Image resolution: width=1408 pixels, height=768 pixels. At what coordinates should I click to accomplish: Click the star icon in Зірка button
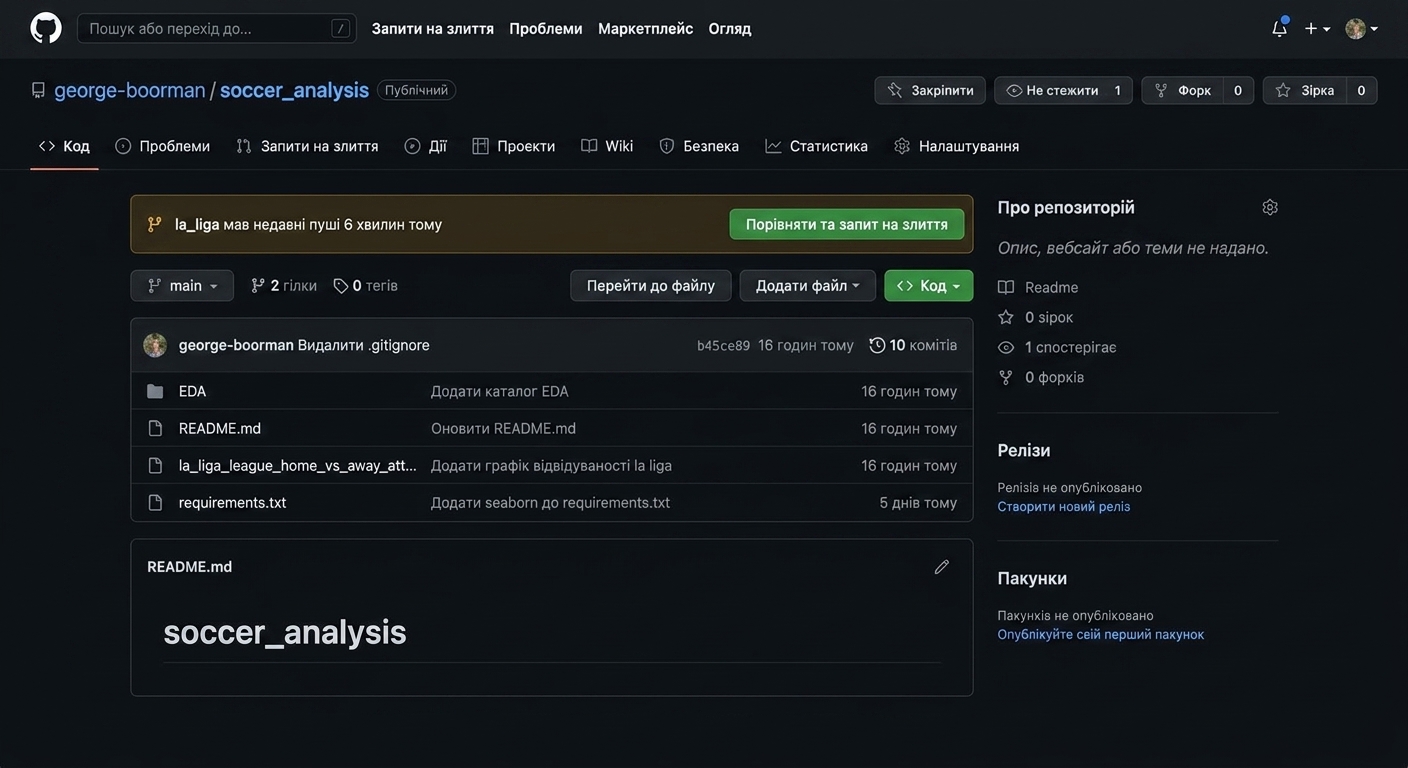pos(1283,90)
